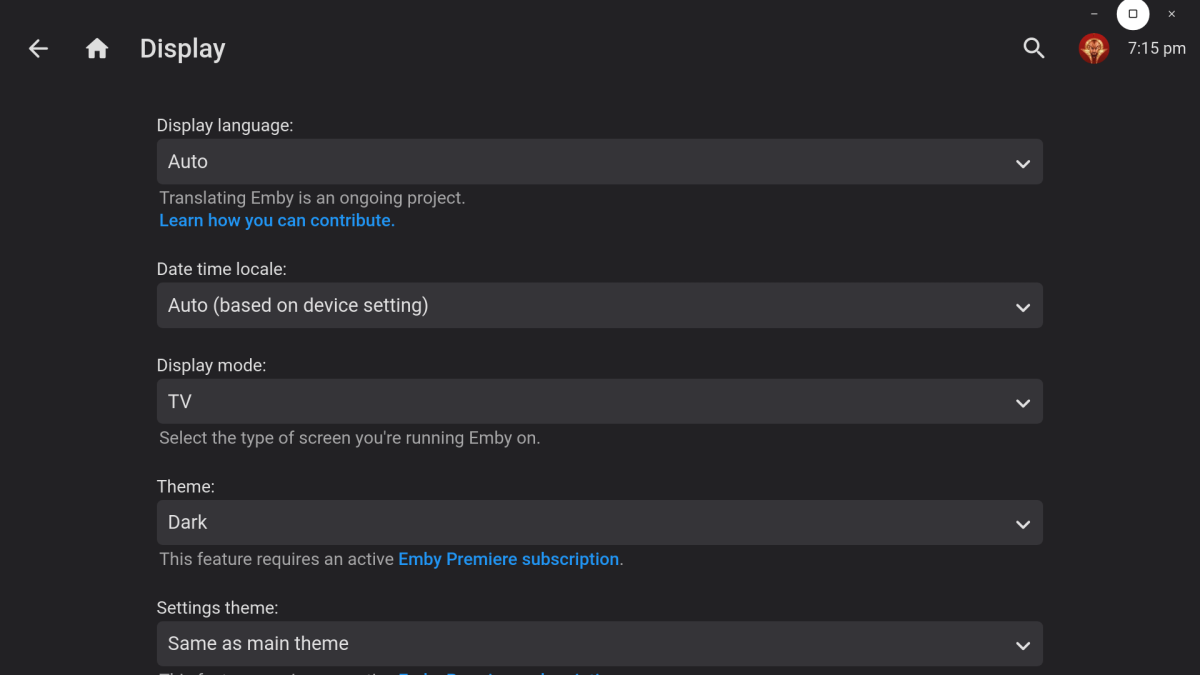Click the Display page title
The image size is (1200, 675).
click(182, 48)
